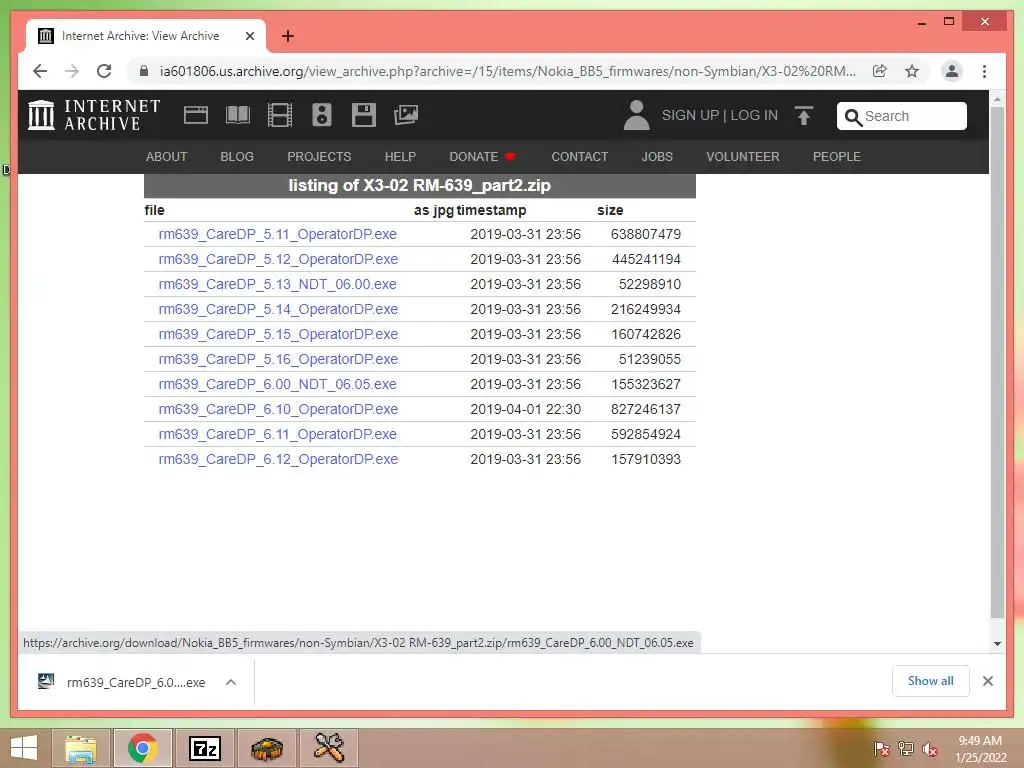Open the VOLUNTEER menu item
This screenshot has height=768, width=1024.
click(743, 157)
